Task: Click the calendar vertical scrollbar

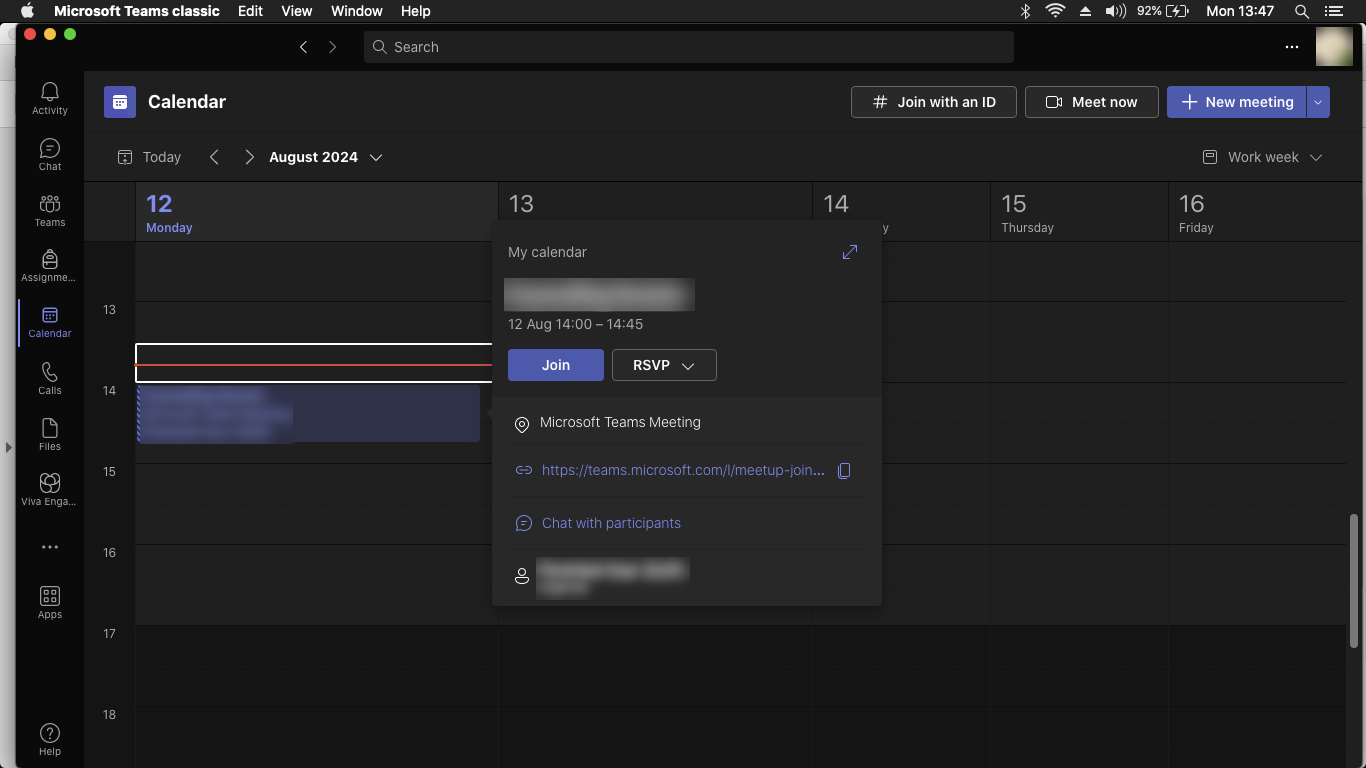Action: [x=1355, y=580]
